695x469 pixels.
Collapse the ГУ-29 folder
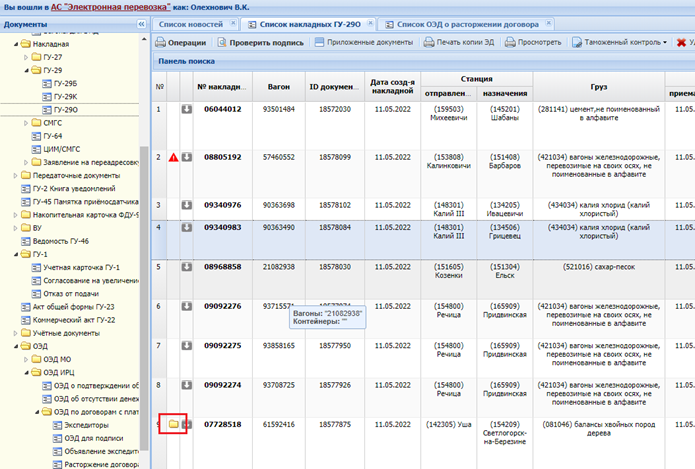pyautogui.click(x=27, y=70)
